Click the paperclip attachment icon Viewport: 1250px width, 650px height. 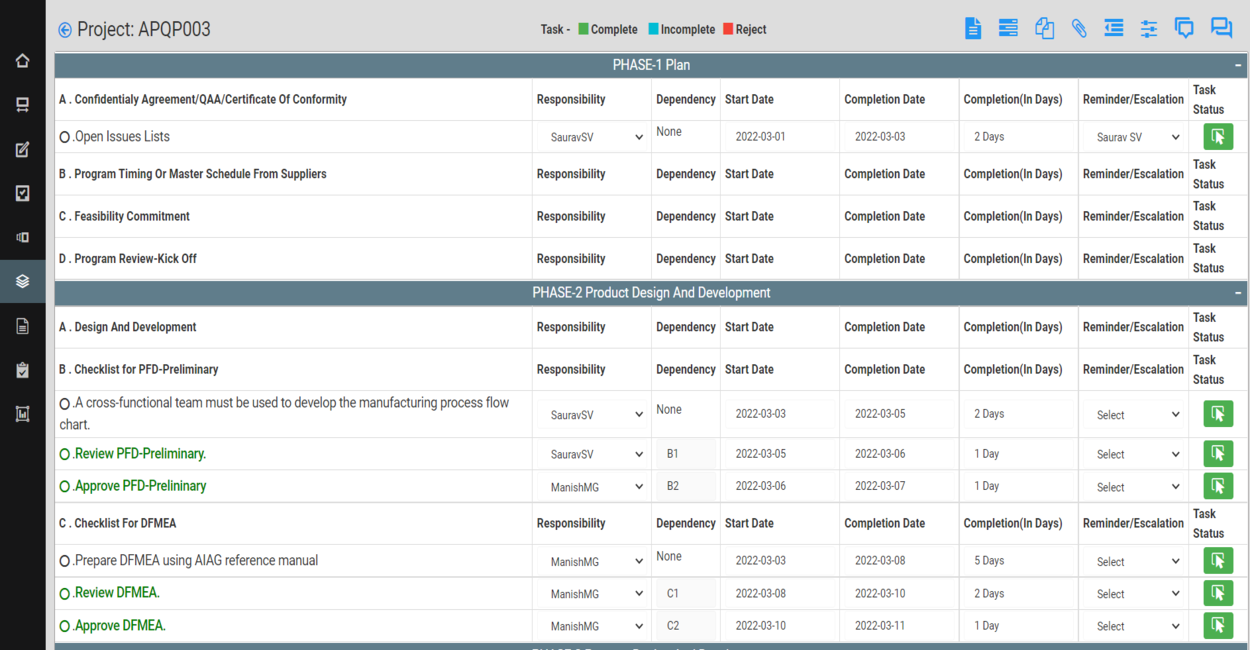pyautogui.click(x=1079, y=29)
